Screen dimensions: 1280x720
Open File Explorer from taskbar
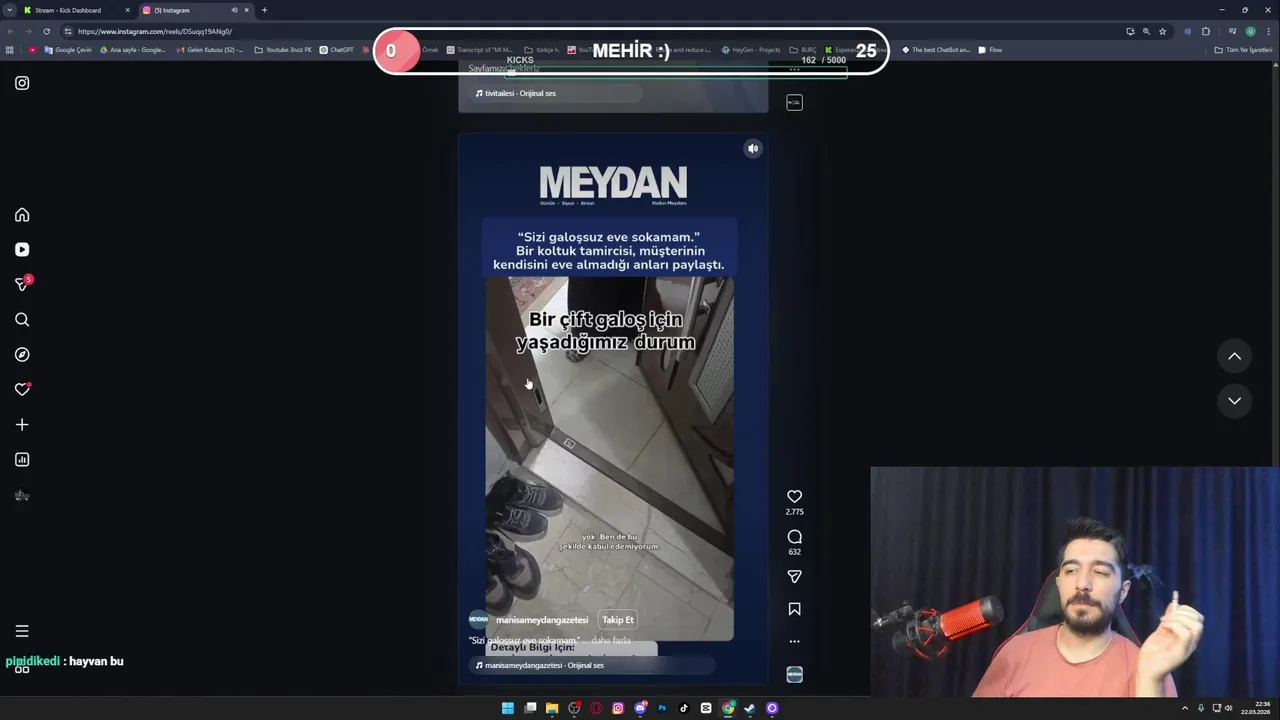point(551,708)
